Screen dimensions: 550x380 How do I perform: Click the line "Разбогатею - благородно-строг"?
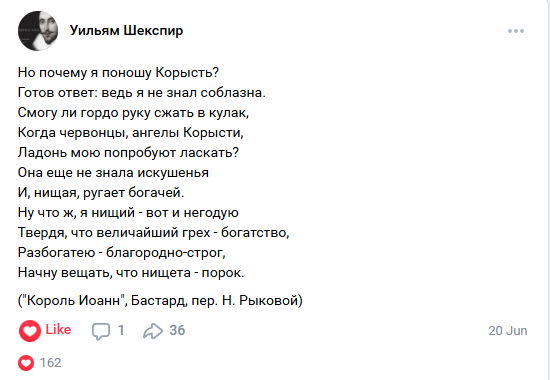point(121,253)
